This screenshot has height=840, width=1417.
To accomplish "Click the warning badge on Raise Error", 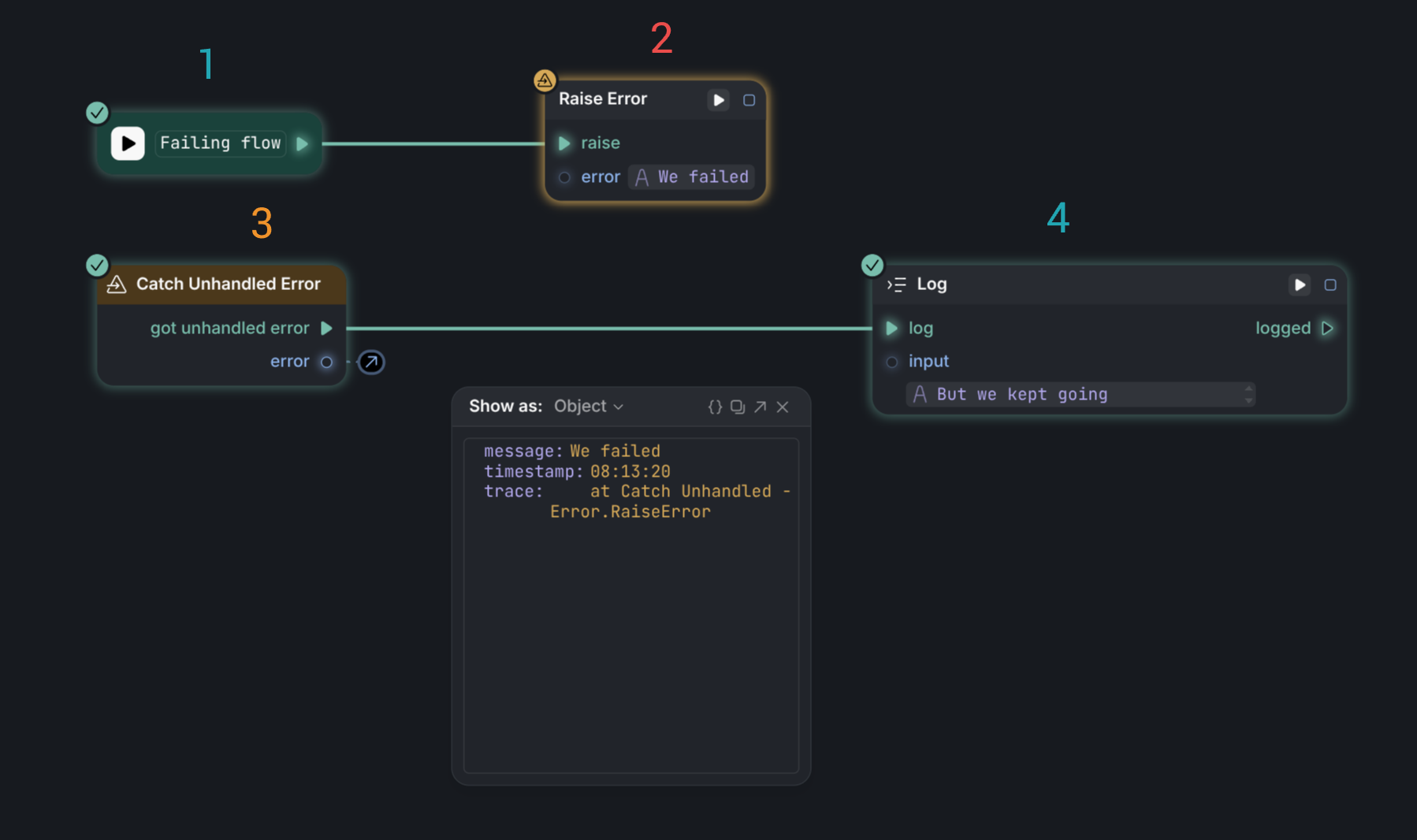I will (545, 80).
